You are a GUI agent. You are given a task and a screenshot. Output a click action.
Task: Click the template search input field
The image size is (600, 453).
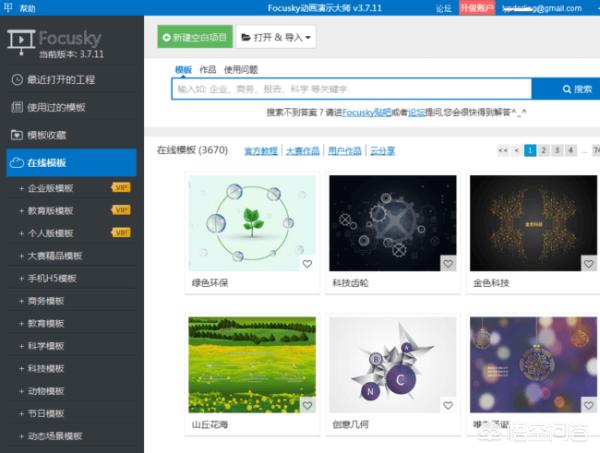pyautogui.click(x=352, y=89)
